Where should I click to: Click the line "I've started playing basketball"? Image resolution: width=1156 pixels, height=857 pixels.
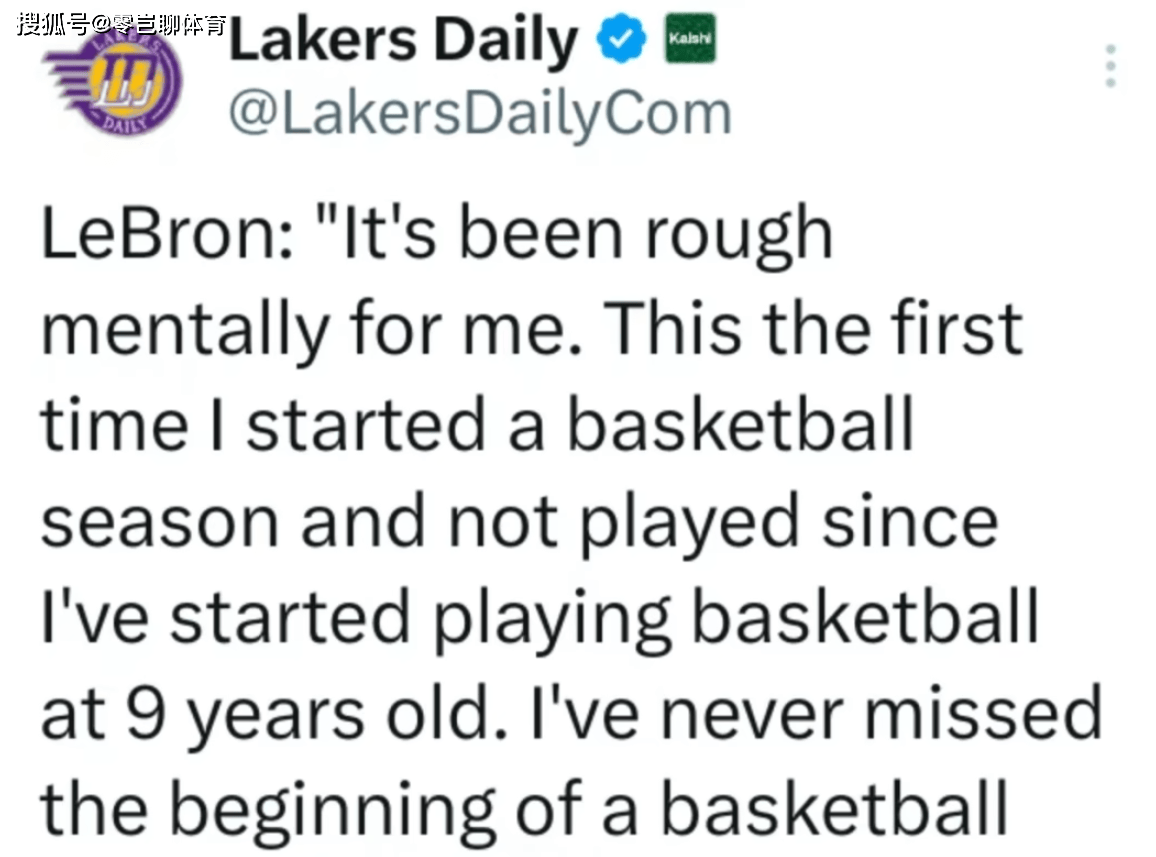(x=540, y=617)
